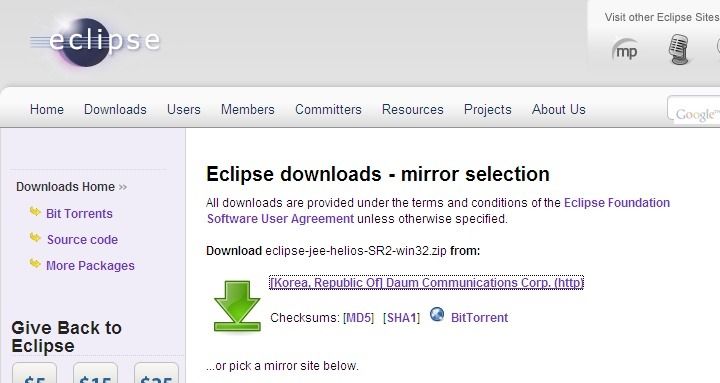This screenshot has height=383, width=720.
Task: Open the More Packages sidebar link
Action: pos(90,265)
